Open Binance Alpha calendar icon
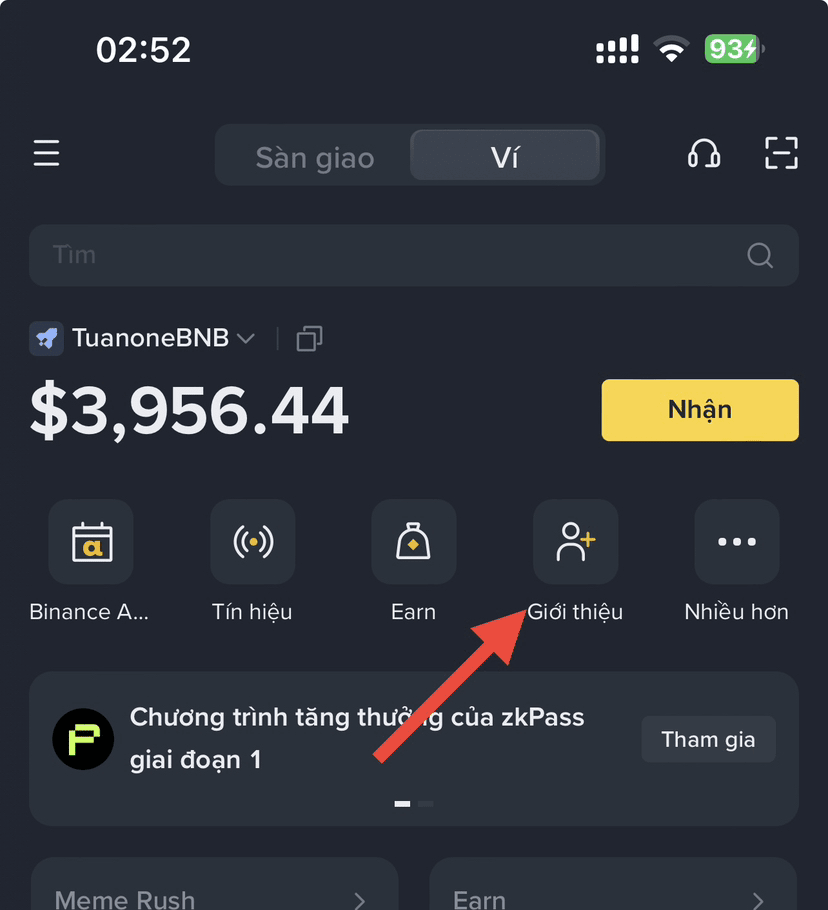Viewport: 828px width, 910px height. [91, 541]
